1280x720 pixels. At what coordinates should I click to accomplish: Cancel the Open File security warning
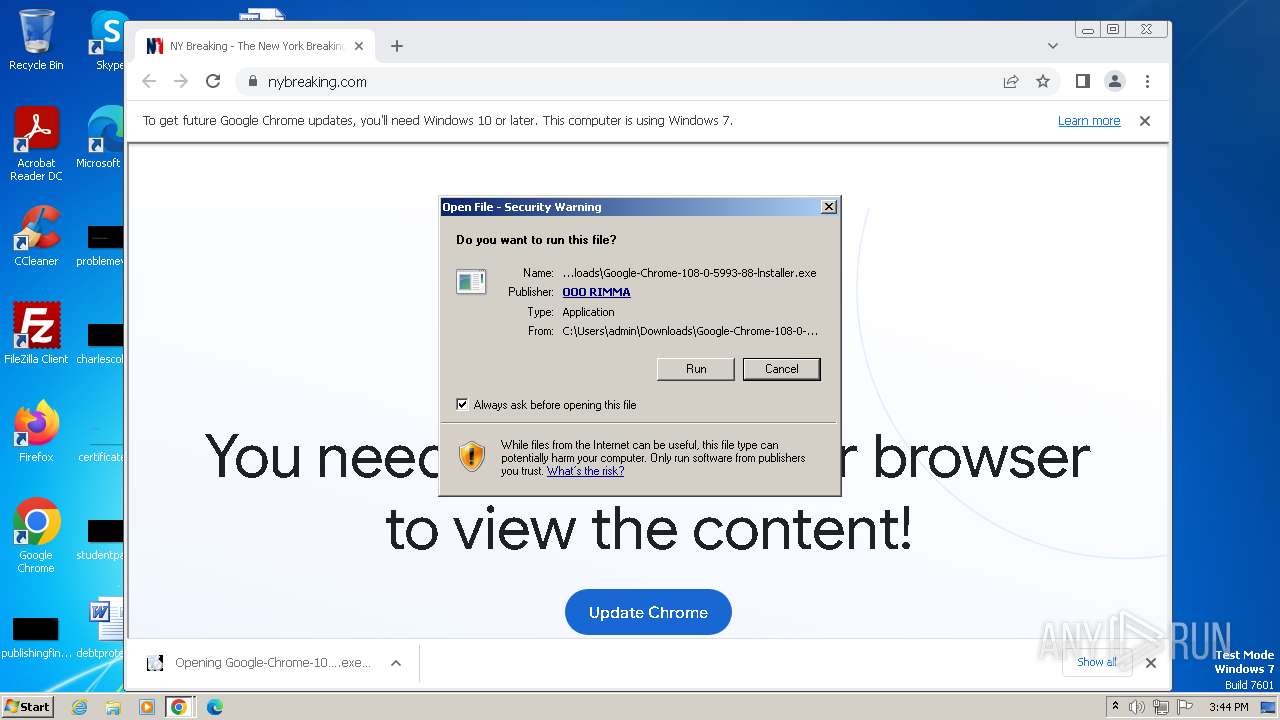click(781, 369)
